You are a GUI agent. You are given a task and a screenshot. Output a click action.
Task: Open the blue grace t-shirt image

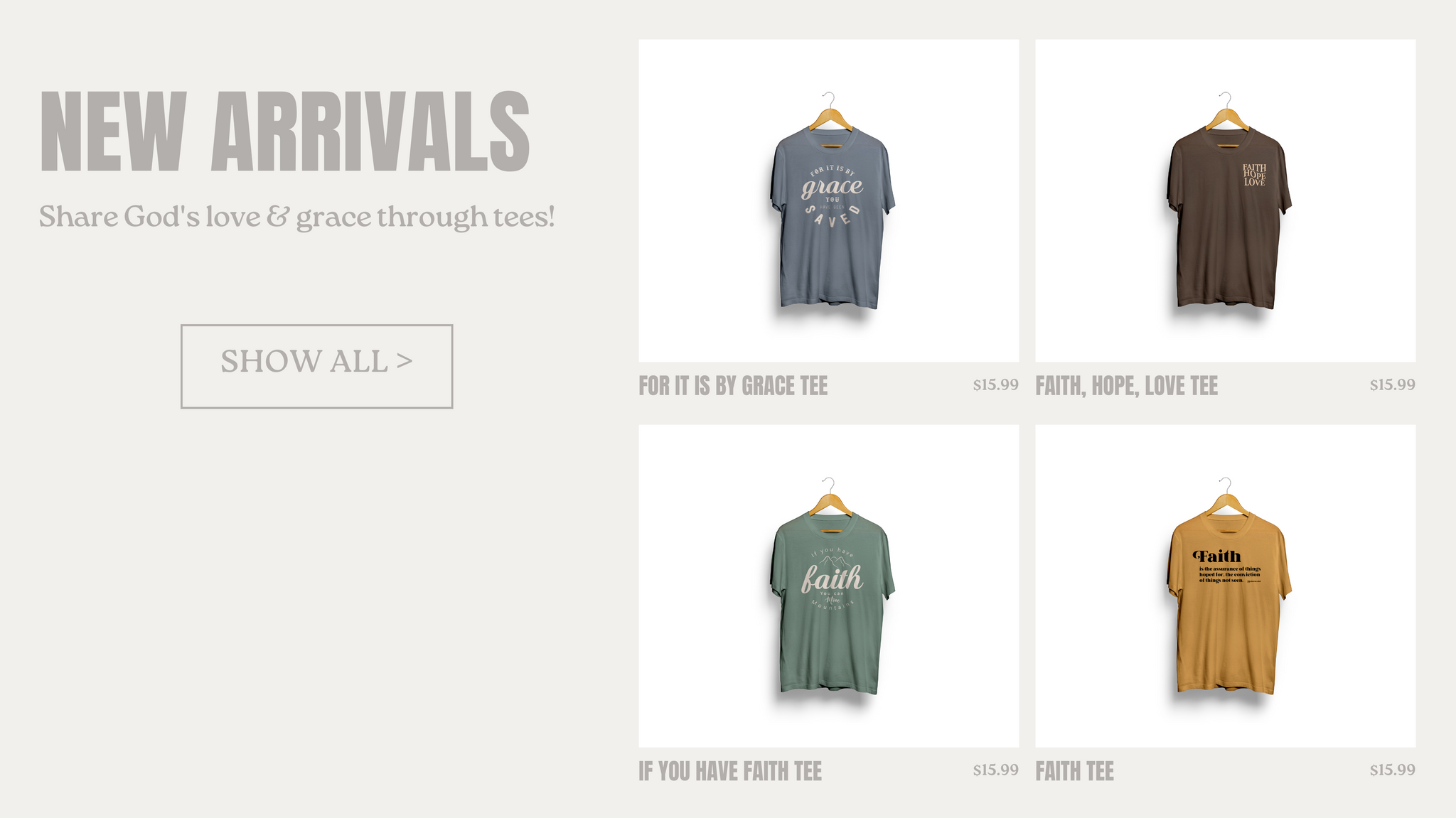click(828, 200)
